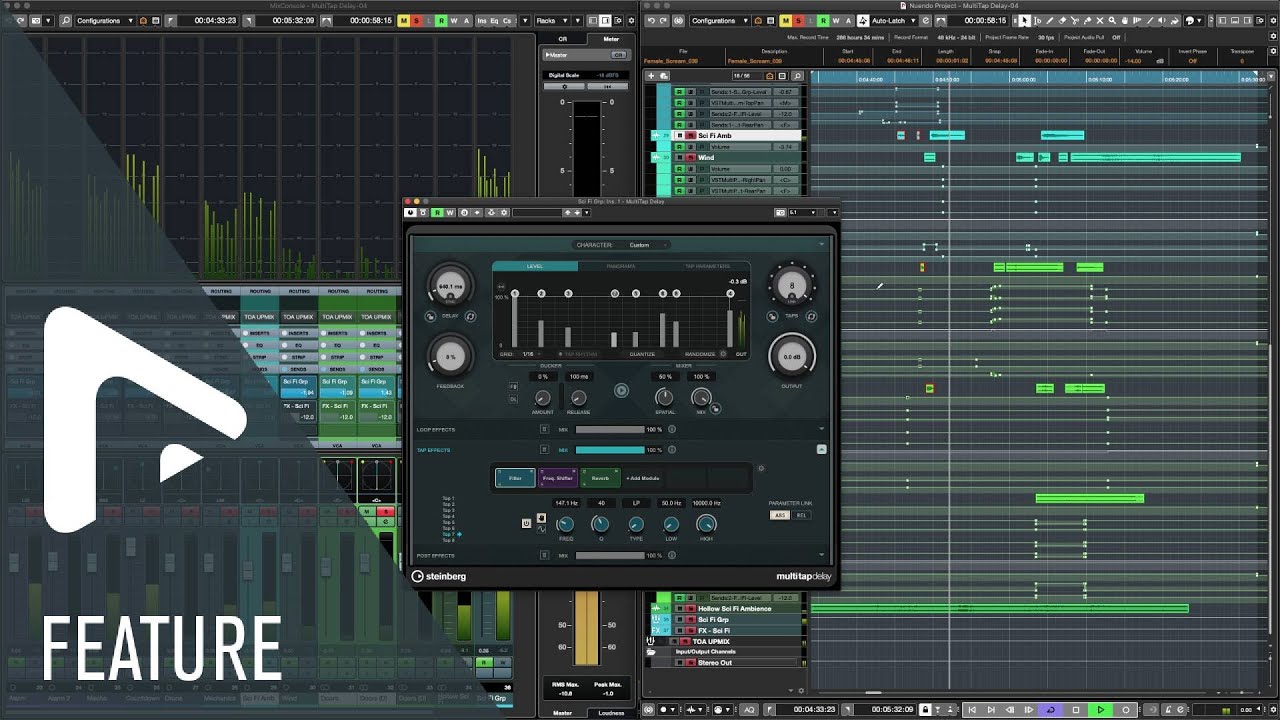Select the Erase tool in project toolbar
The height and width of the screenshot is (720, 1280).
(1062, 20)
